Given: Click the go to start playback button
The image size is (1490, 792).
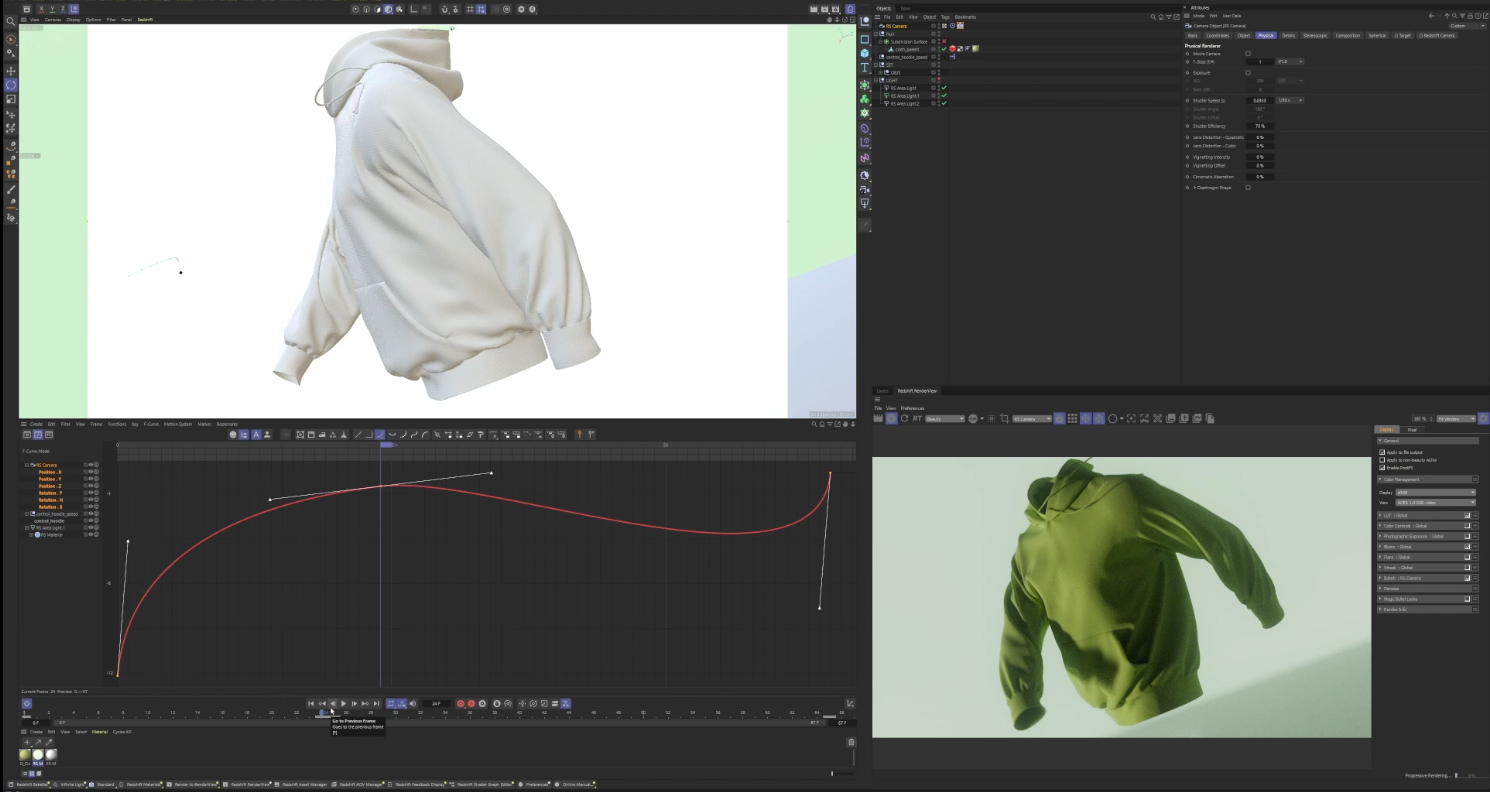Looking at the screenshot, I should [311, 703].
